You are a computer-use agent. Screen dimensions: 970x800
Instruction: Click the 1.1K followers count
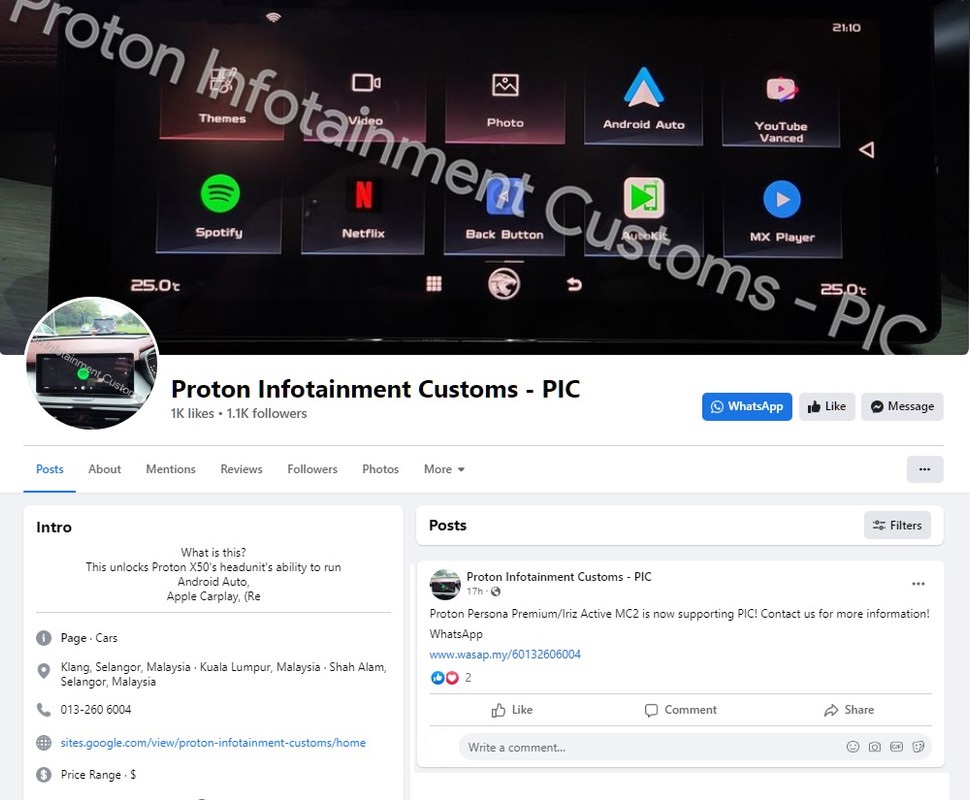267,413
